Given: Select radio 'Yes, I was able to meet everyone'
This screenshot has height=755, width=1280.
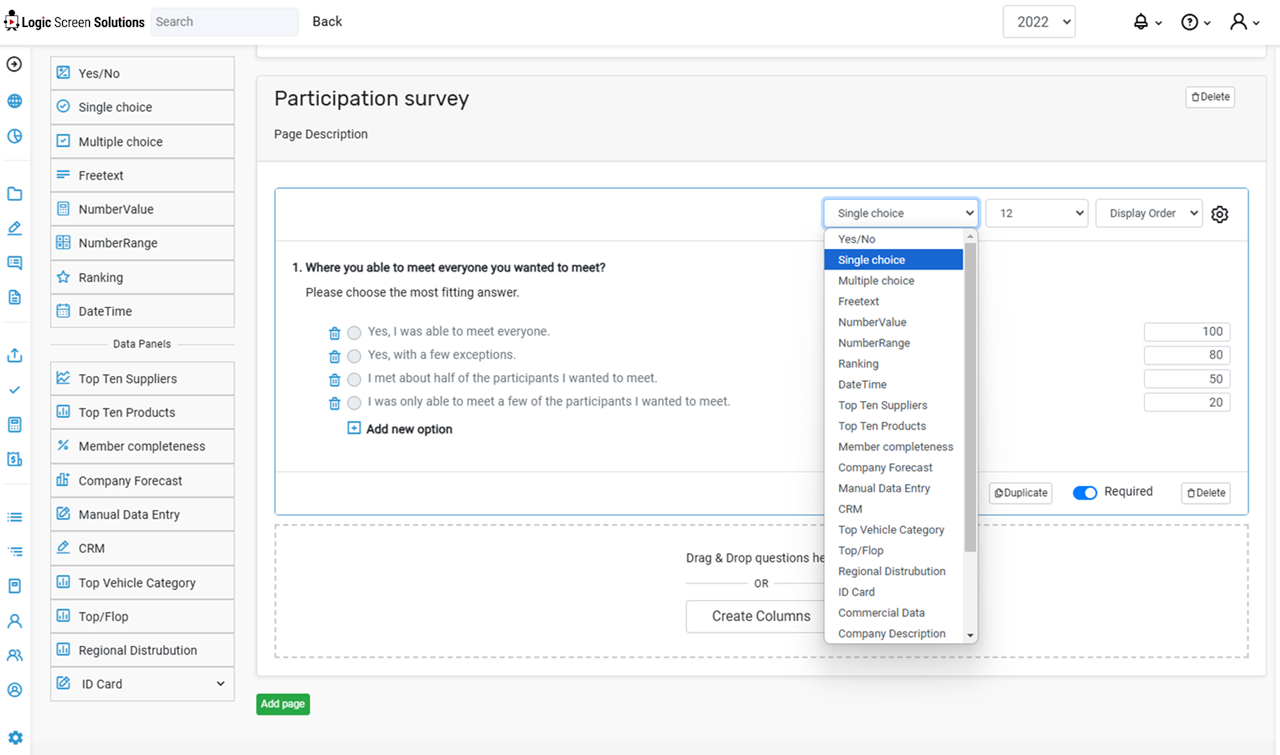Looking at the screenshot, I should pyautogui.click(x=354, y=333).
